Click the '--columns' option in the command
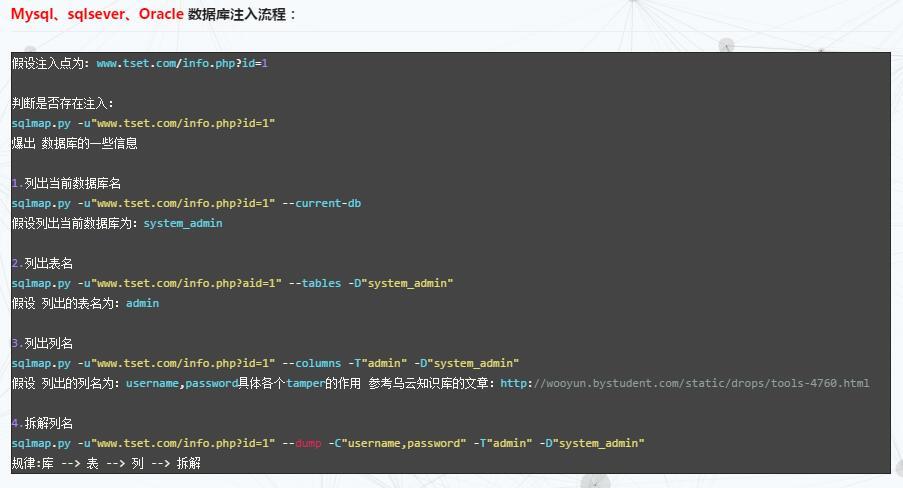The height and width of the screenshot is (488, 903). tap(311, 364)
